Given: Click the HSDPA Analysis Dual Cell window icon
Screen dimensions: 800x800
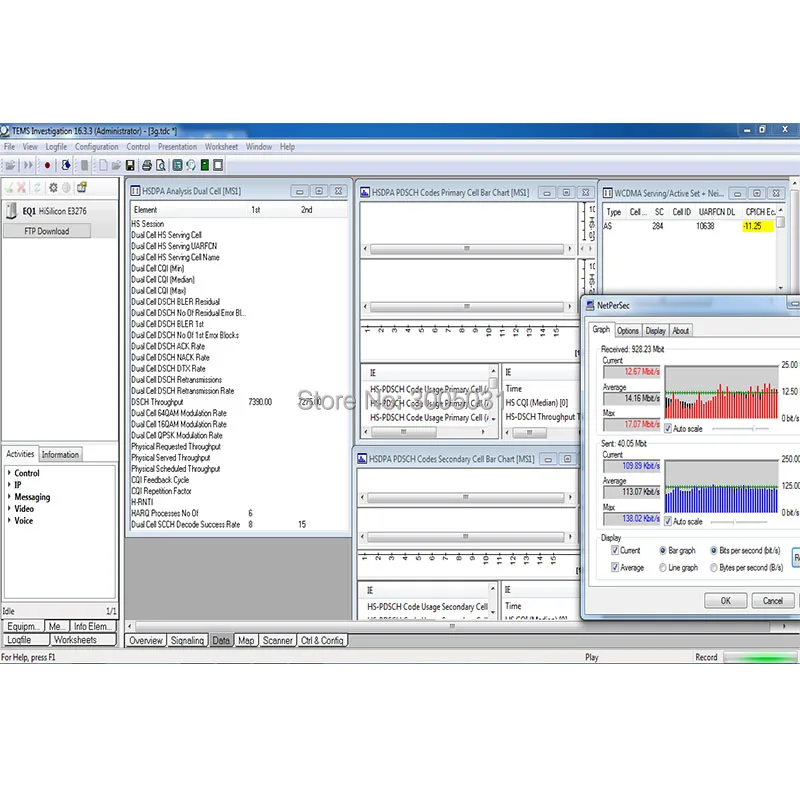Looking at the screenshot, I should pos(135,191).
